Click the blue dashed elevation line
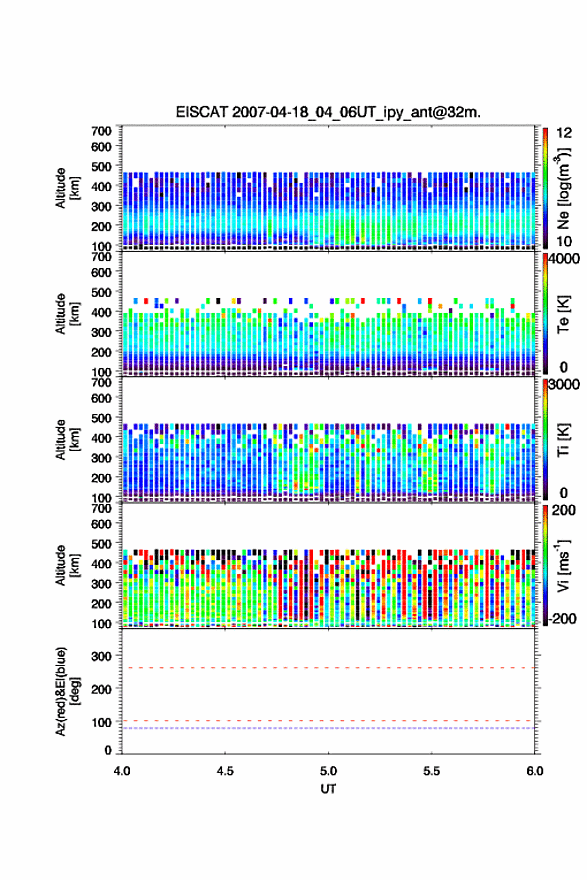The width and height of the screenshot is (587, 880). point(328,728)
